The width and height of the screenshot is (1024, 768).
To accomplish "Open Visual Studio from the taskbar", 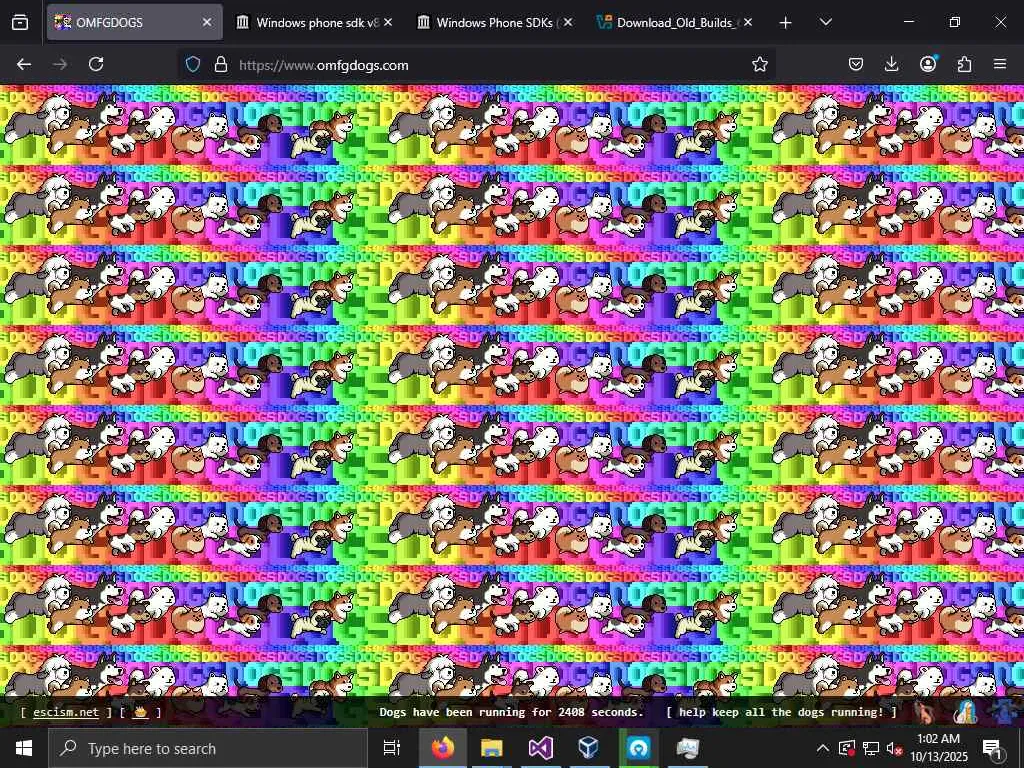I will click(x=540, y=748).
